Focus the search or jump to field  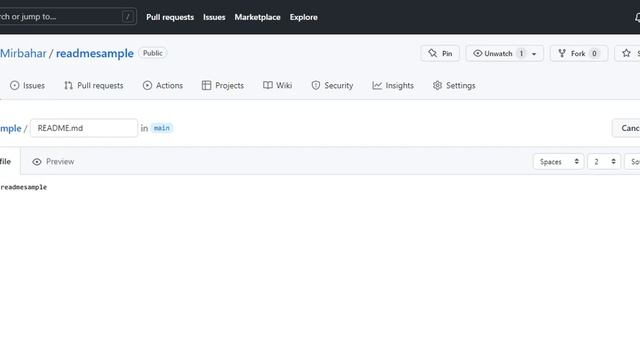[67, 17]
